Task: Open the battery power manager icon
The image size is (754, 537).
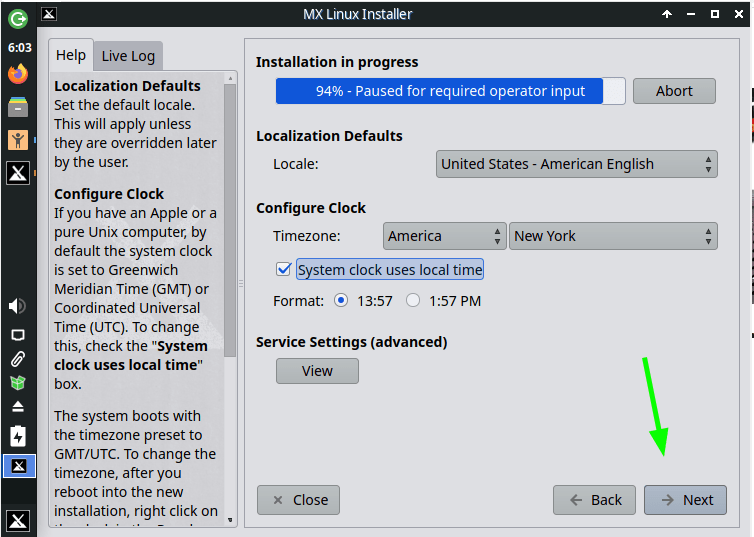Action: pos(18,437)
